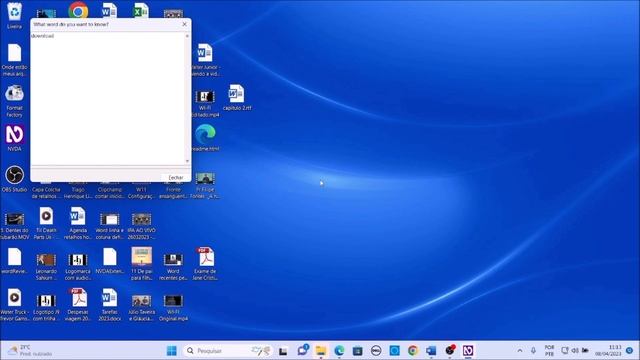Image resolution: width=640 pixels, height=360 pixels.
Task: Select the 'Dentes do tubarão.MOV' video file
Action: coord(14,226)
